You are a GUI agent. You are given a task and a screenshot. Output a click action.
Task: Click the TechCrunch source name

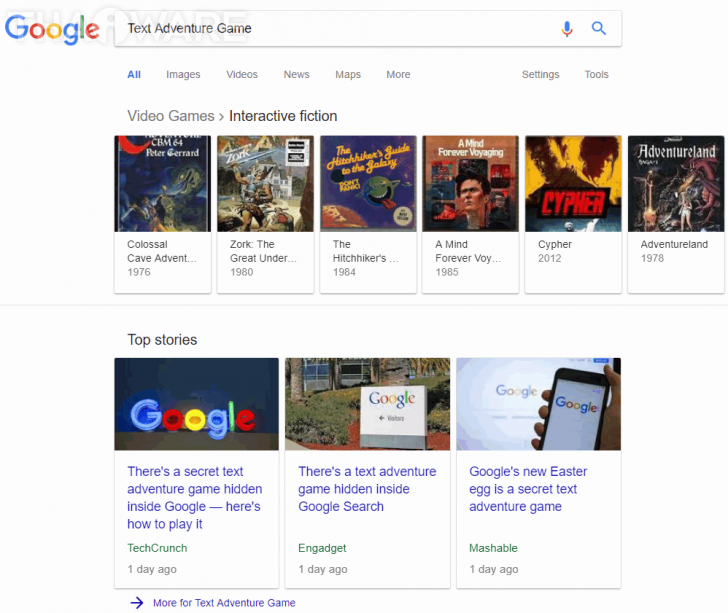(x=157, y=548)
